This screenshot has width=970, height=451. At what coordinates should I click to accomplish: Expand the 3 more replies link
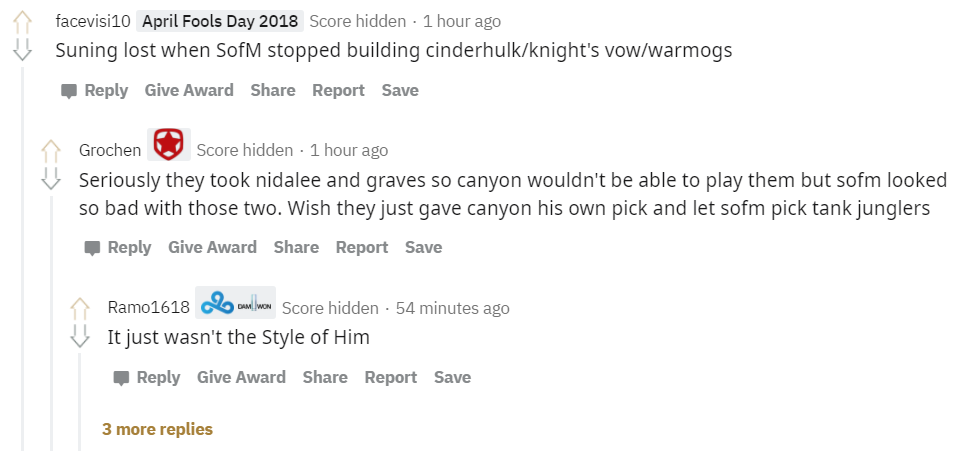[x=157, y=429]
